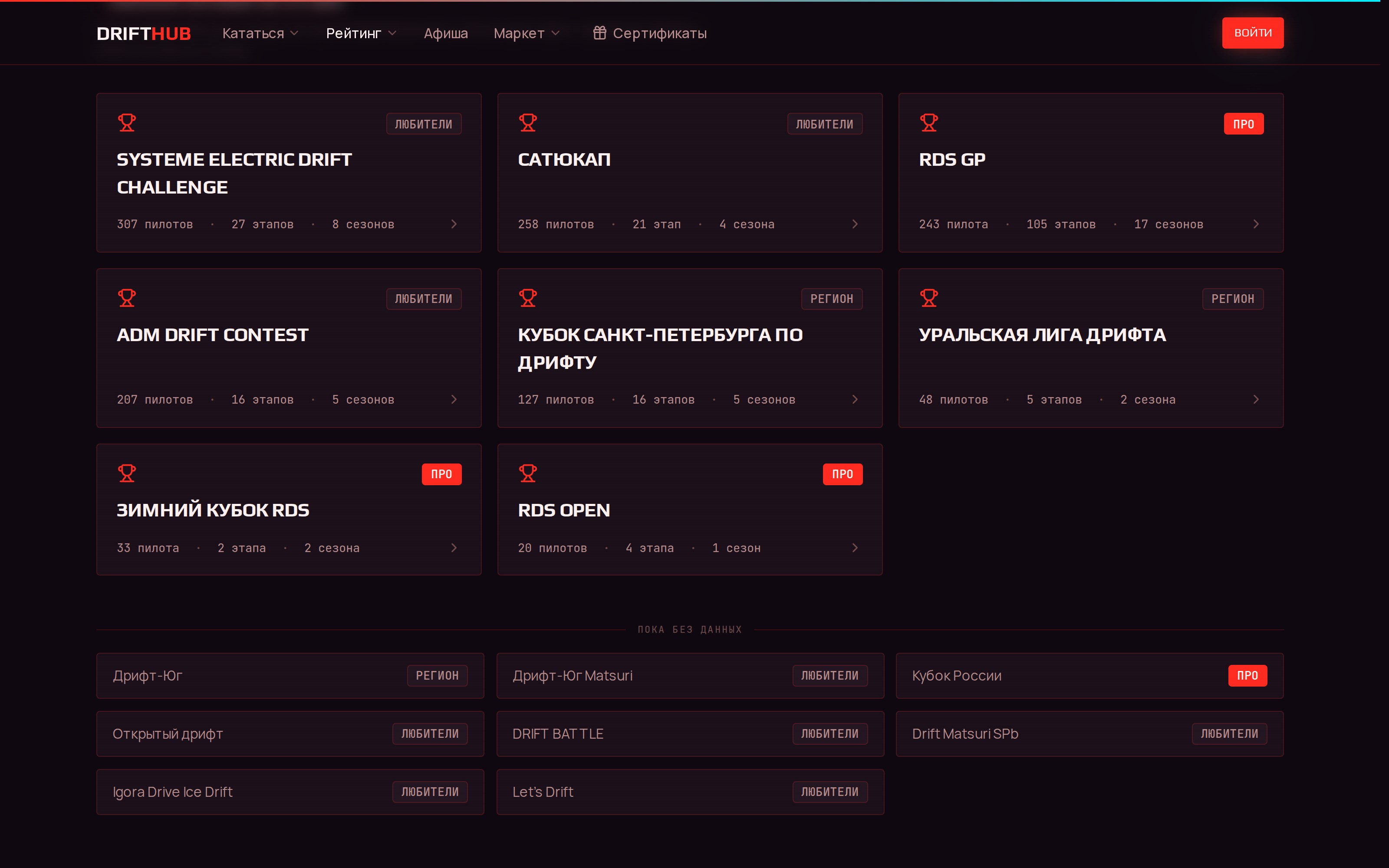The image size is (1389, 868).
Task: Open Systeme Electric Drift Challenge via its arrow
Action: [x=454, y=224]
